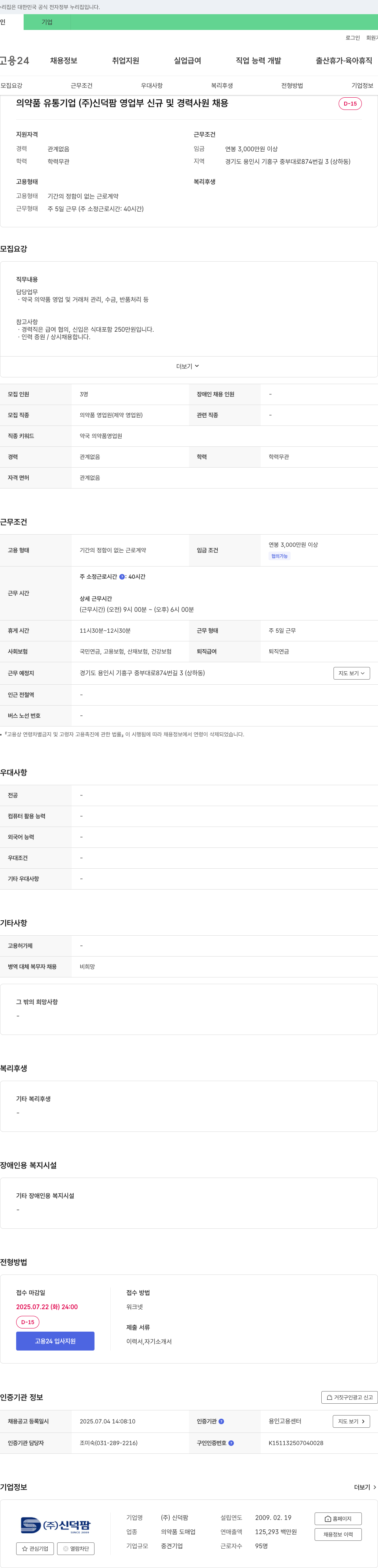
Task: Click the deadline text 2025.07.22 (화) 24:00
Action: coord(47,1307)
